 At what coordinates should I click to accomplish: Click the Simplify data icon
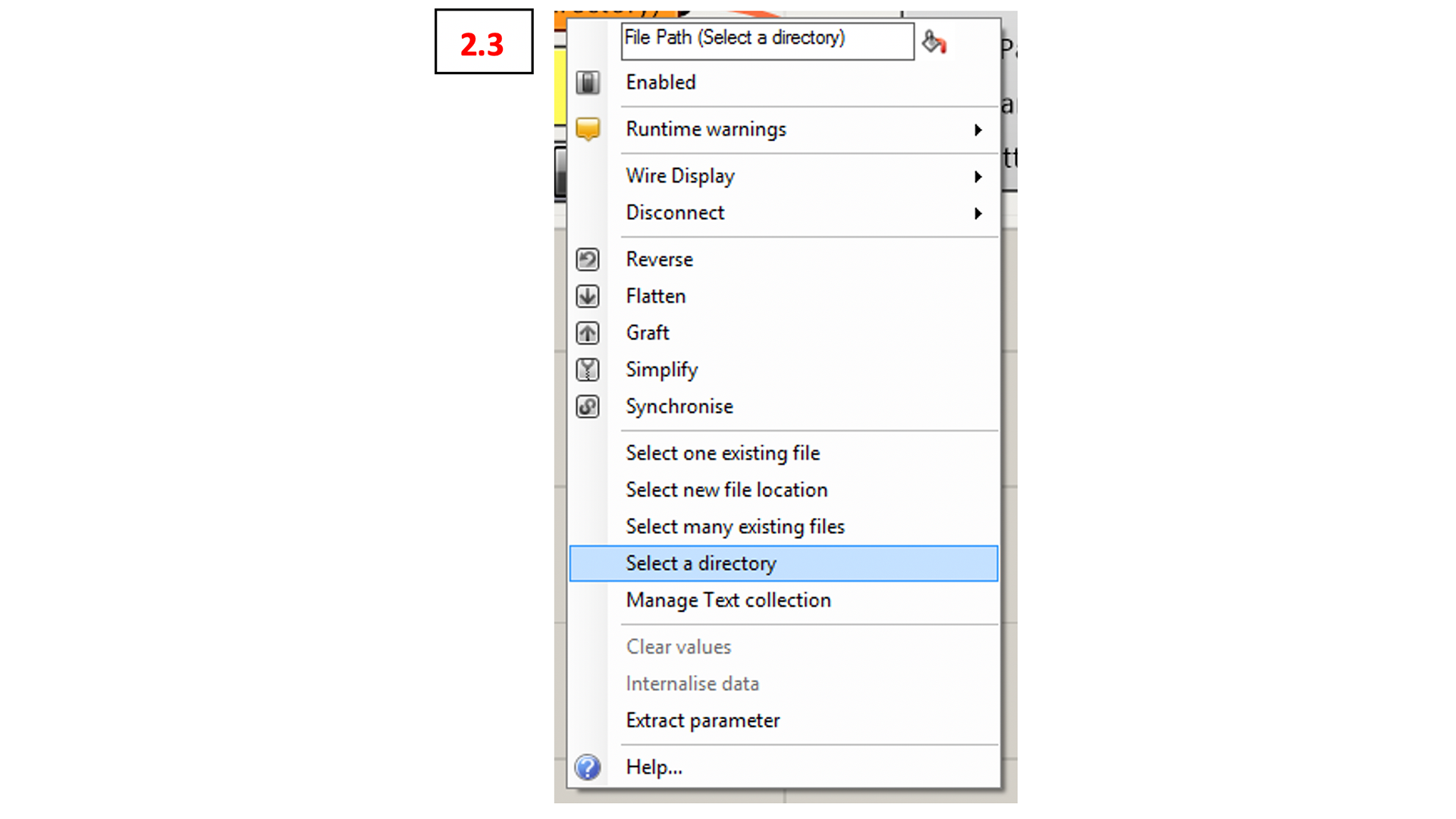tap(587, 368)
